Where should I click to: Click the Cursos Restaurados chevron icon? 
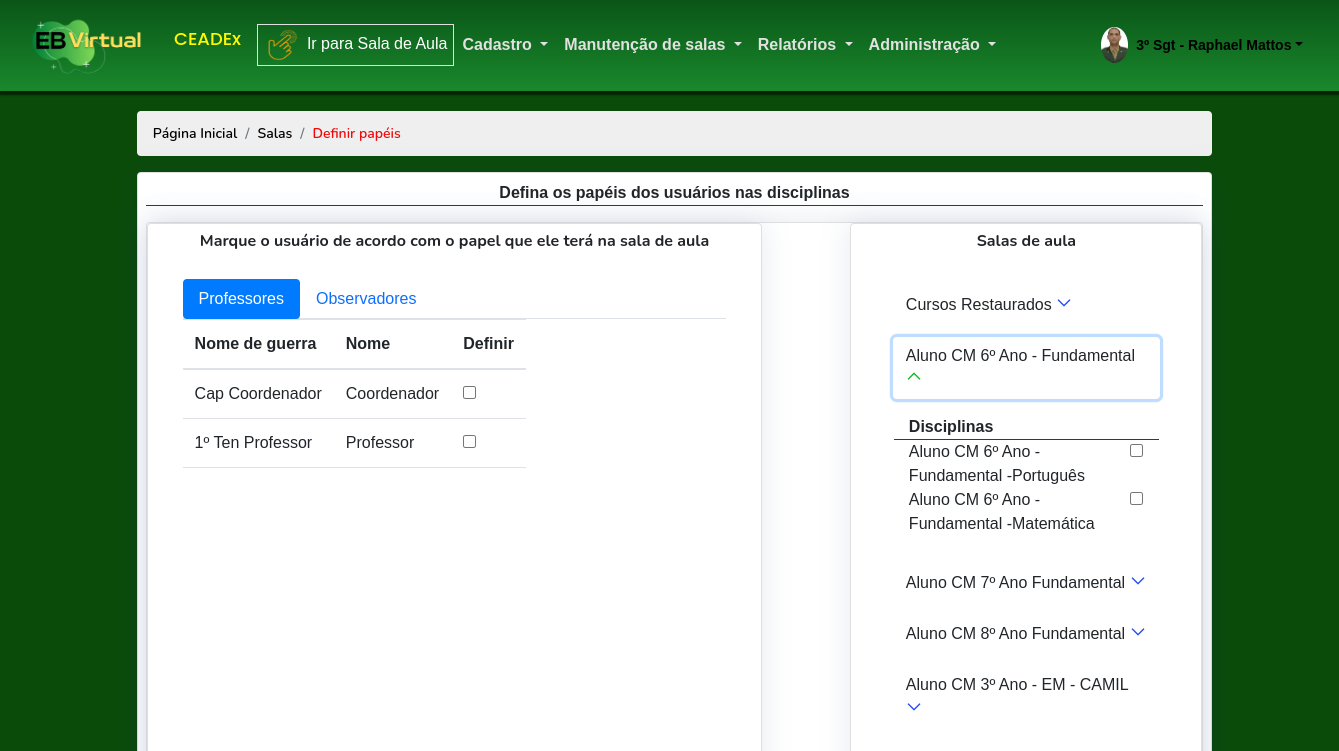[x=1064, y=303]
